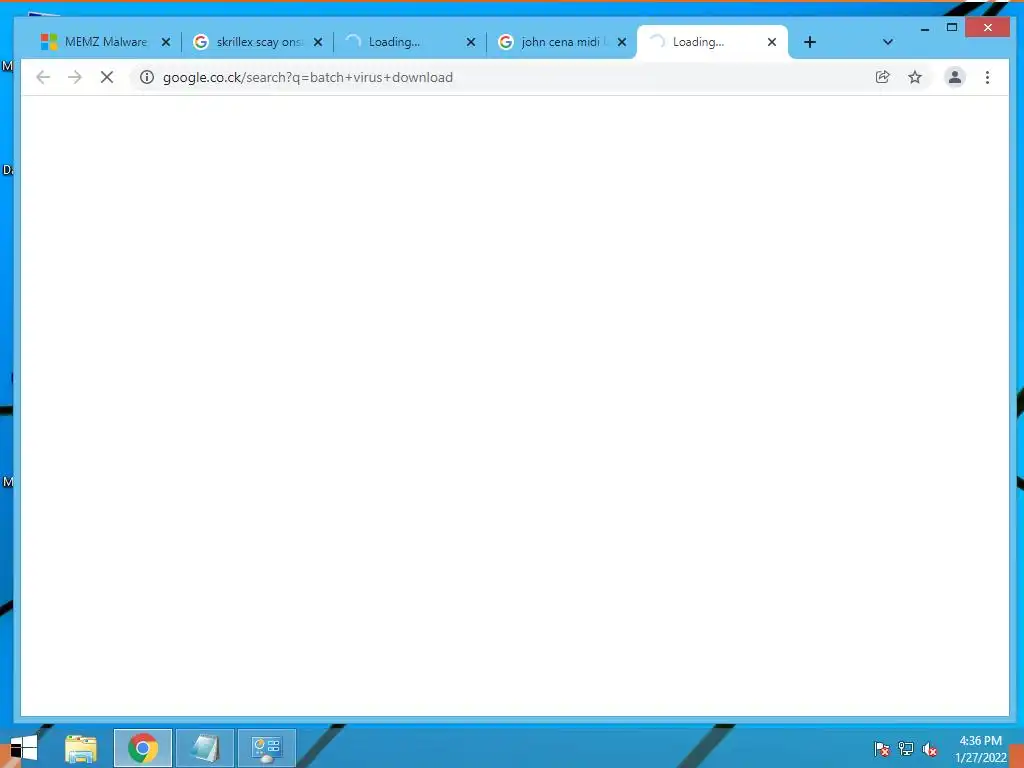
Task: Close the active Loading tab
Action: coord(772,42)
